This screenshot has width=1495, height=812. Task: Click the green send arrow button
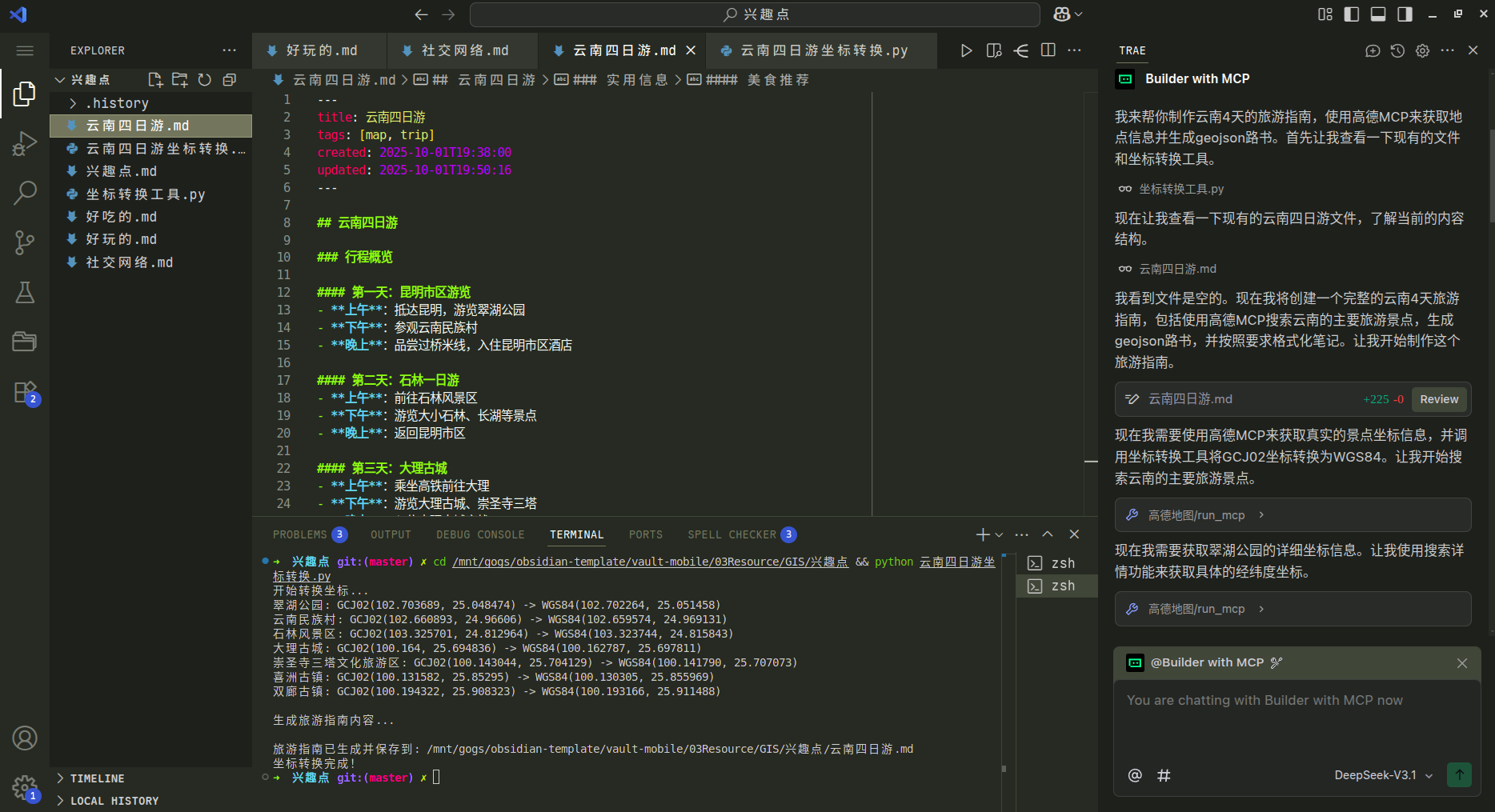tap(1459, 774)
